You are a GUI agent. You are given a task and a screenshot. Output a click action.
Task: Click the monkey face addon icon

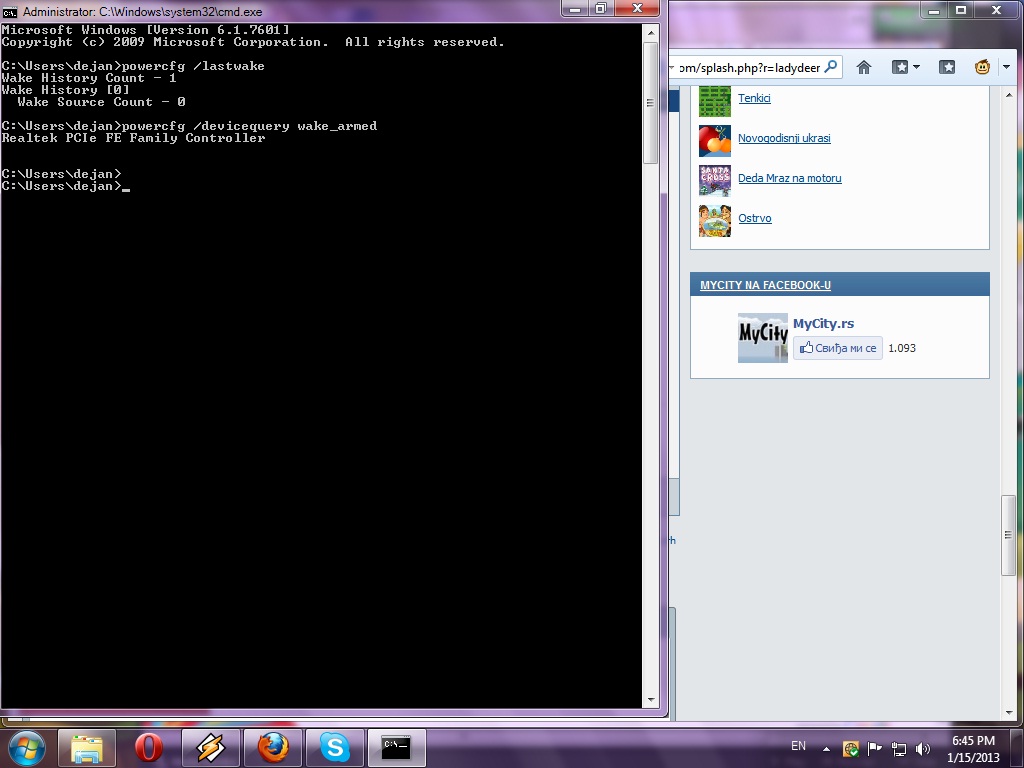point(982,67)
